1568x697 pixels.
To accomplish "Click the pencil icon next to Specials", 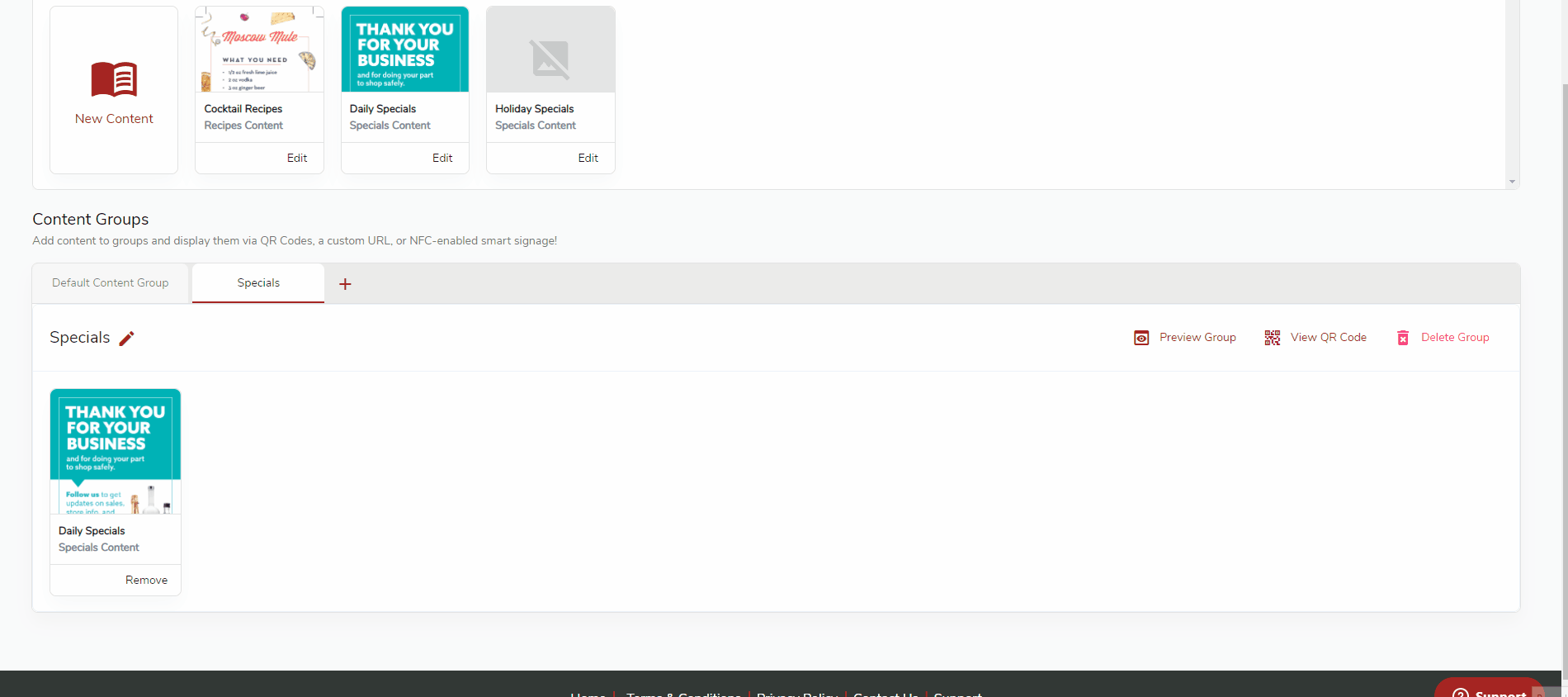I will click(x=126, y=339).
